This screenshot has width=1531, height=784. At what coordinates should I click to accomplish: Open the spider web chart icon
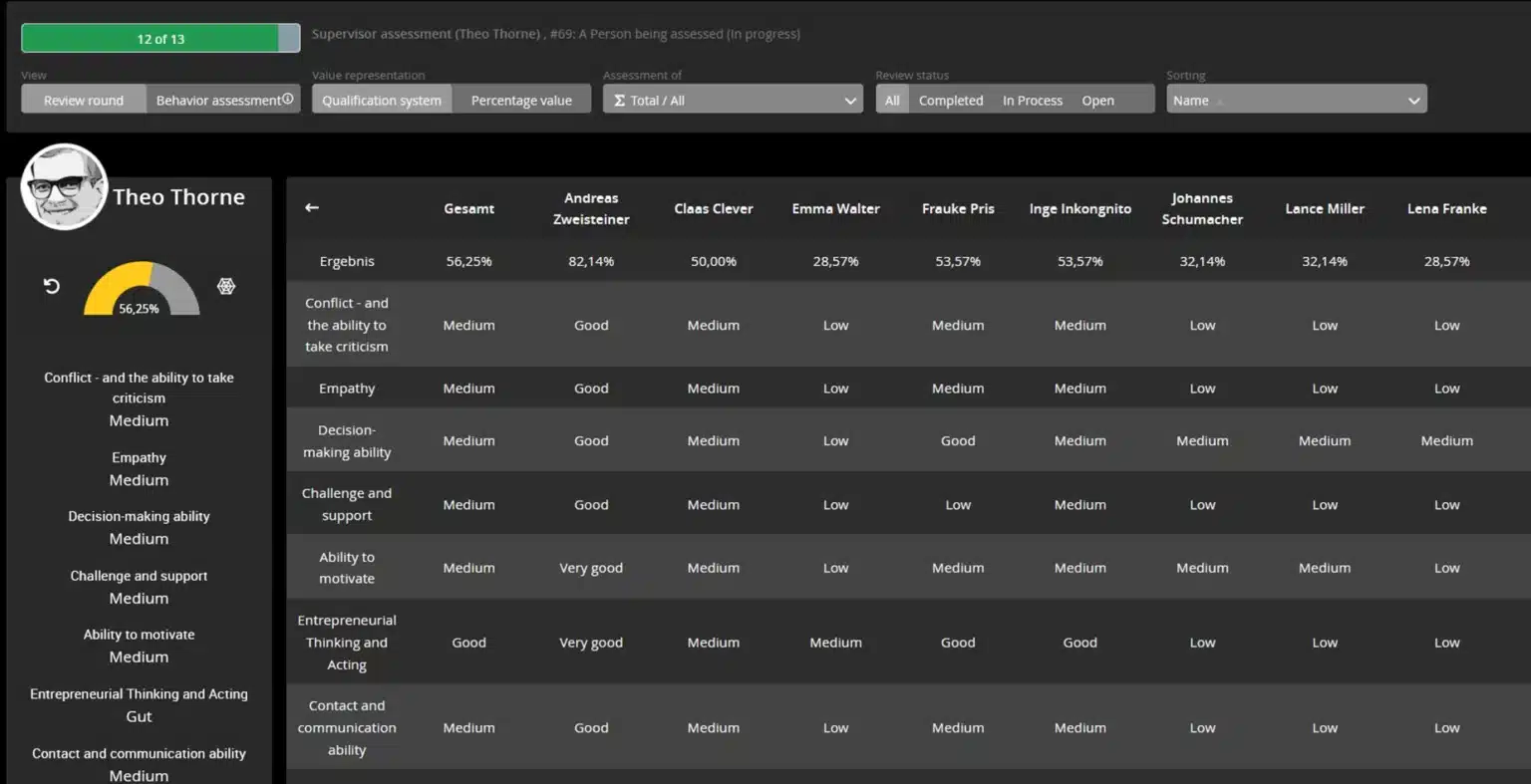point(226,287)
